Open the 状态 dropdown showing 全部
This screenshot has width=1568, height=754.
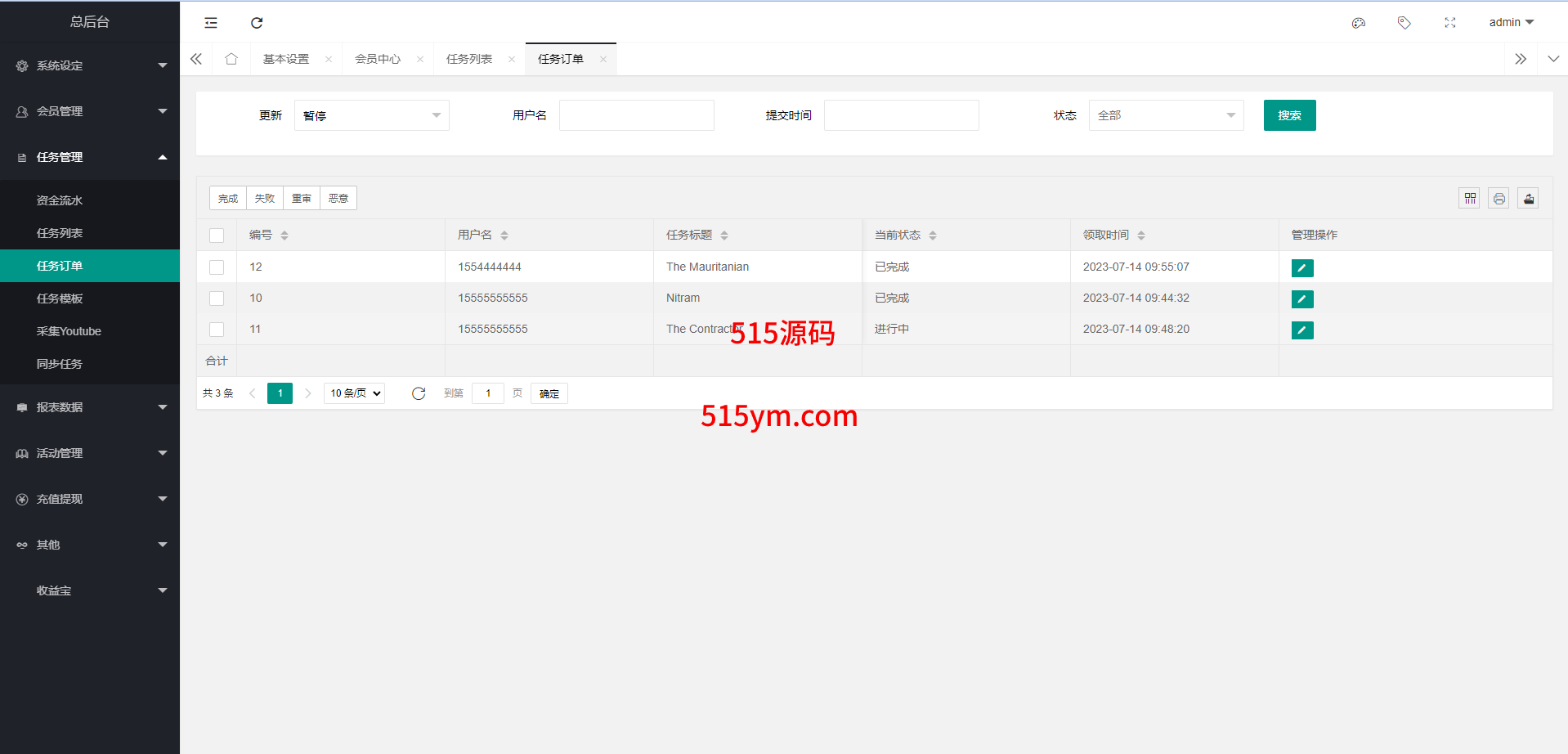[x=1166, y=115]
